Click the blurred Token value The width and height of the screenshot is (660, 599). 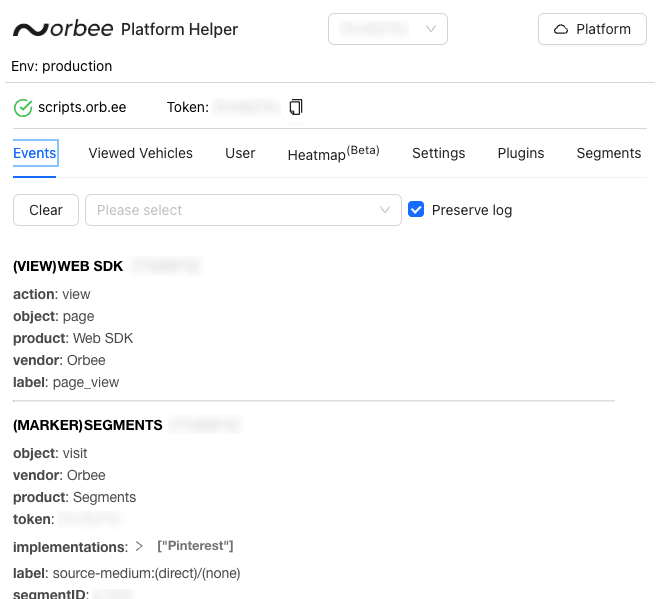(x=247, y=107)
